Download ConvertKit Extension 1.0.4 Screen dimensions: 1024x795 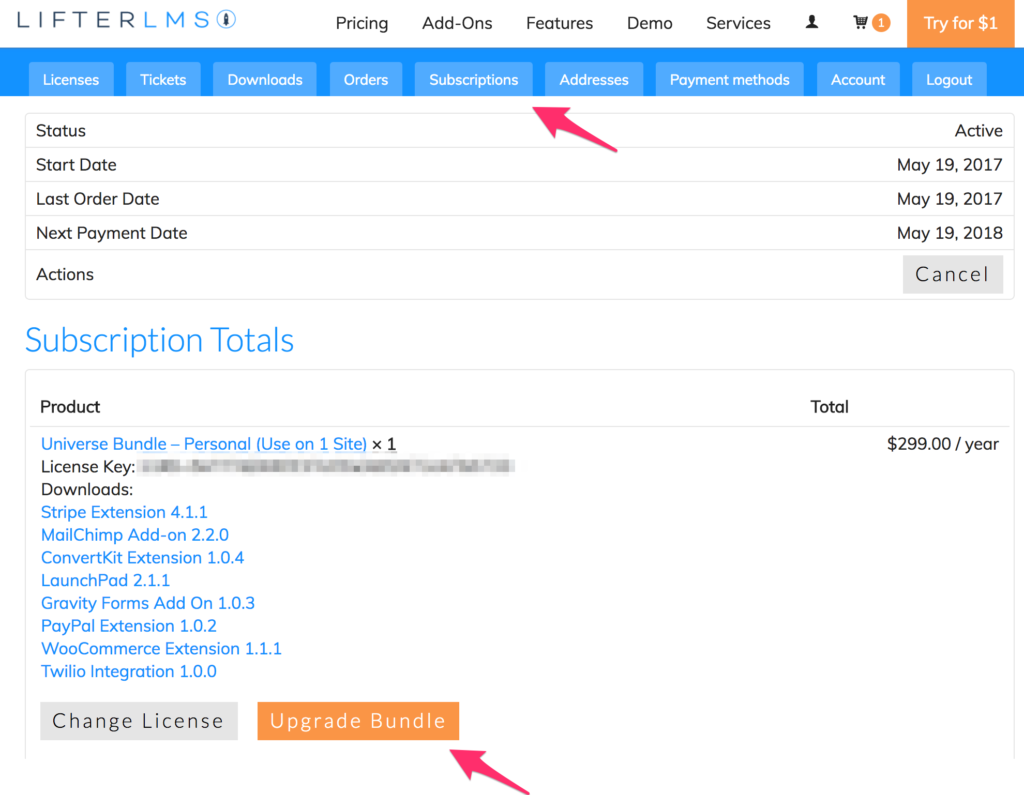click(142, 558)
